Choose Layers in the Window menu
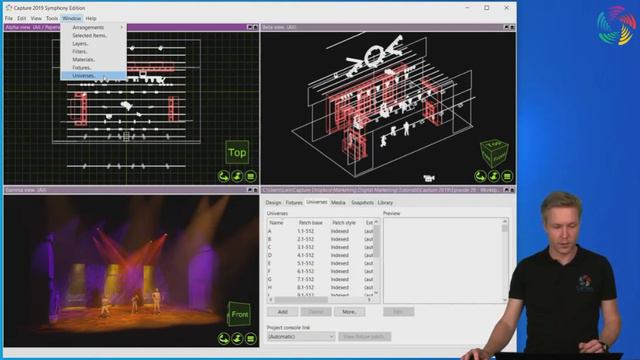The height and width of the screenshot is (360, 640). point(93,43)
